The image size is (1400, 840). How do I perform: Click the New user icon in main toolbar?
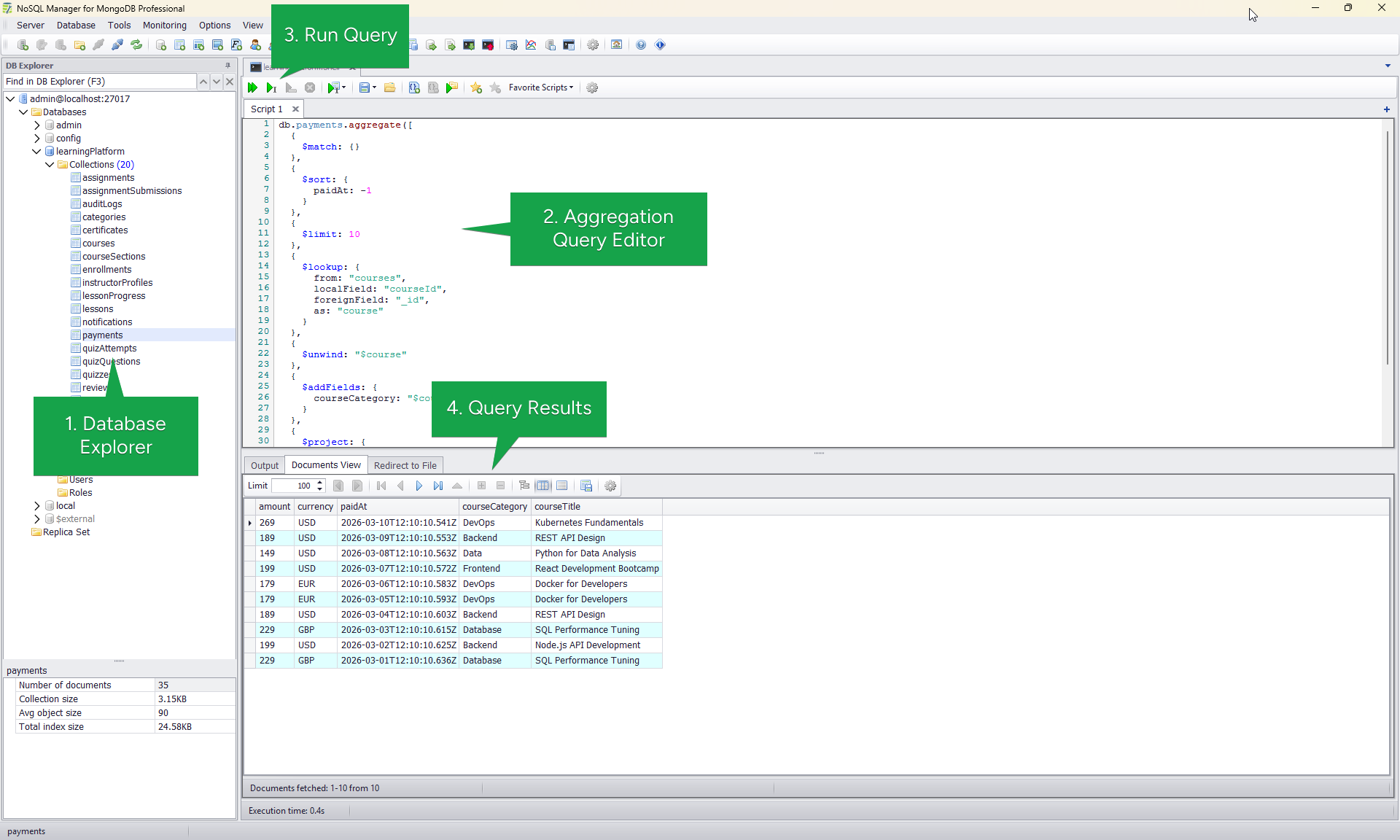255,45
